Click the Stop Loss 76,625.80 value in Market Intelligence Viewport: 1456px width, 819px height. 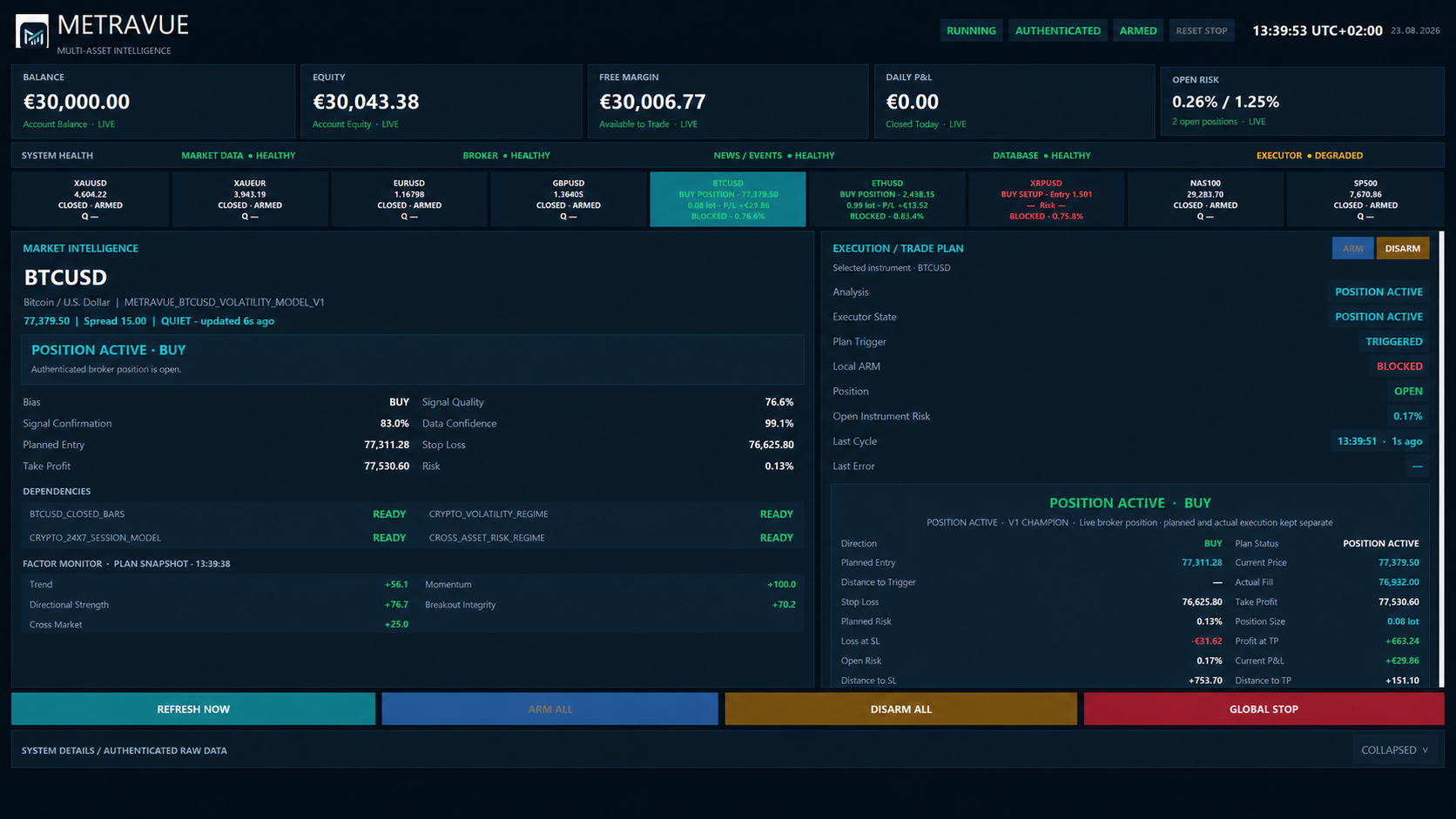[x=772, y=445]
